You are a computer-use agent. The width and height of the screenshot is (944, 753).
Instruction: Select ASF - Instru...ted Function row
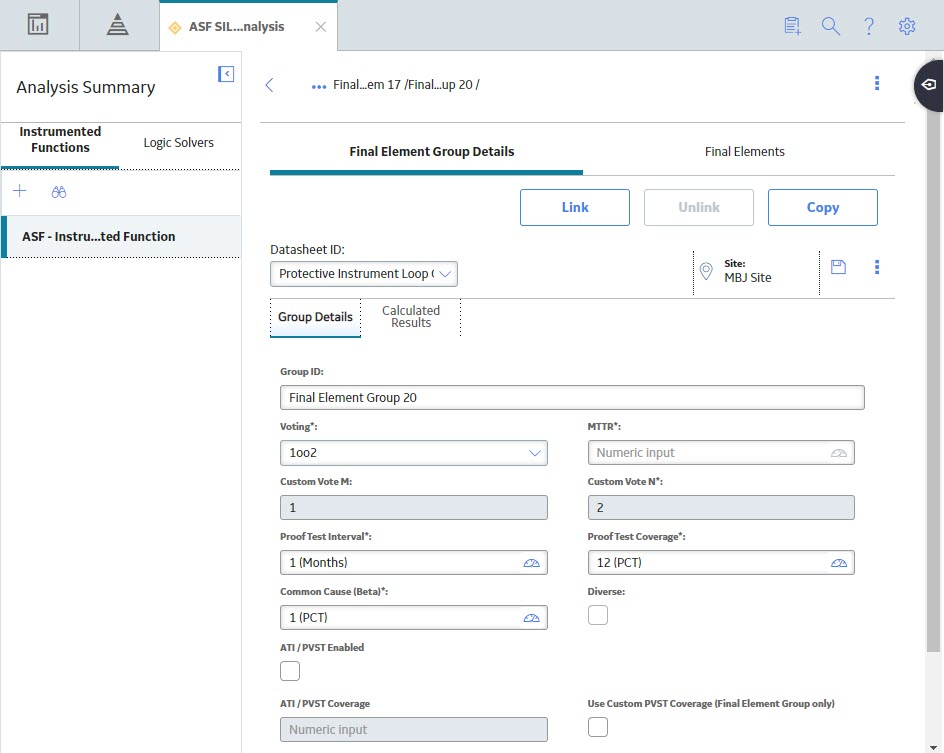(x=121, y=237)
